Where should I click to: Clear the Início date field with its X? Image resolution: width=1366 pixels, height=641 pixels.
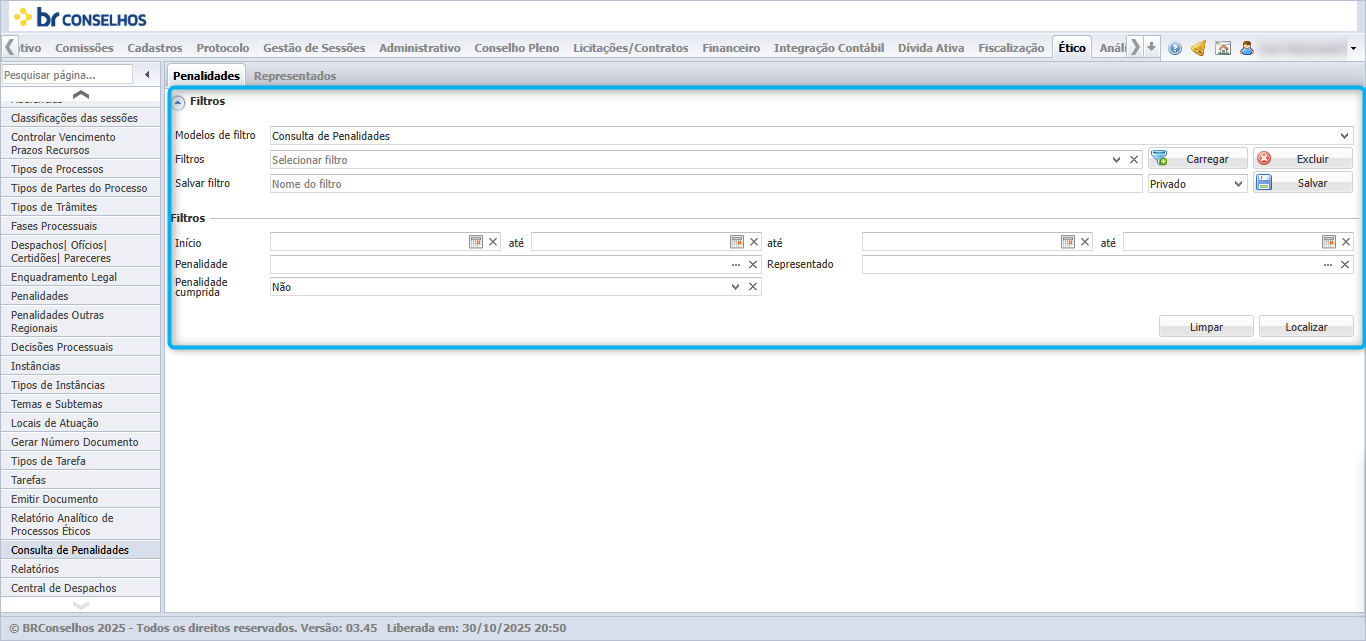(493, 242)
